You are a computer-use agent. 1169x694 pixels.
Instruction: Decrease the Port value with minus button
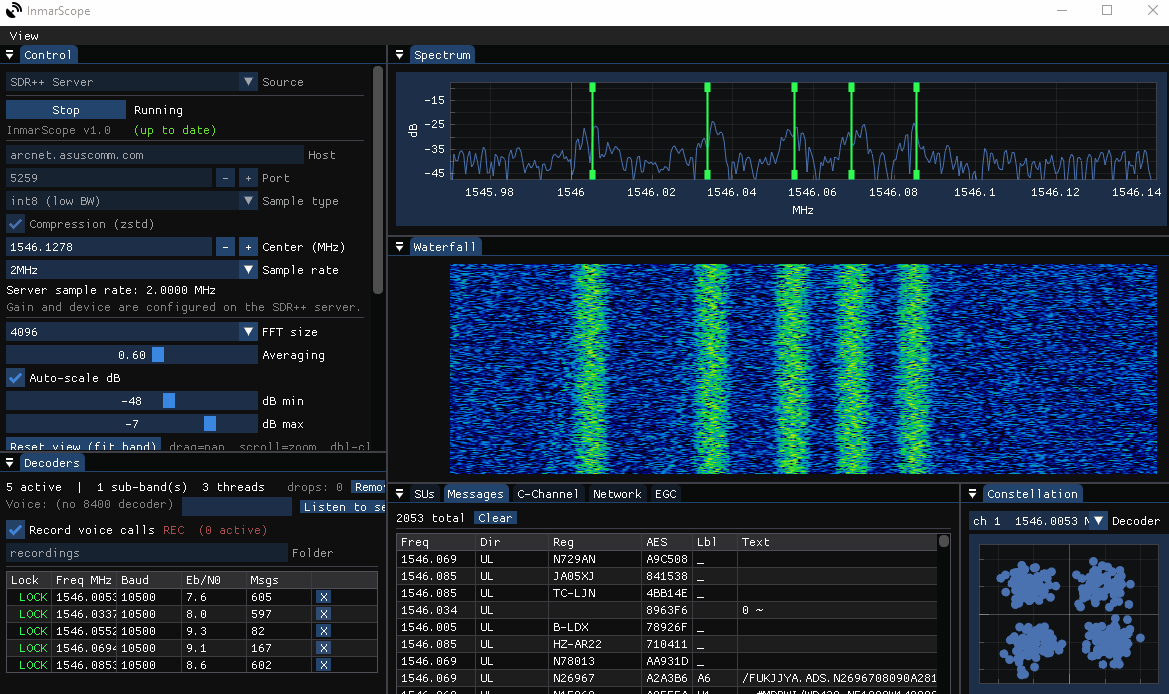(x=225, y=178)
